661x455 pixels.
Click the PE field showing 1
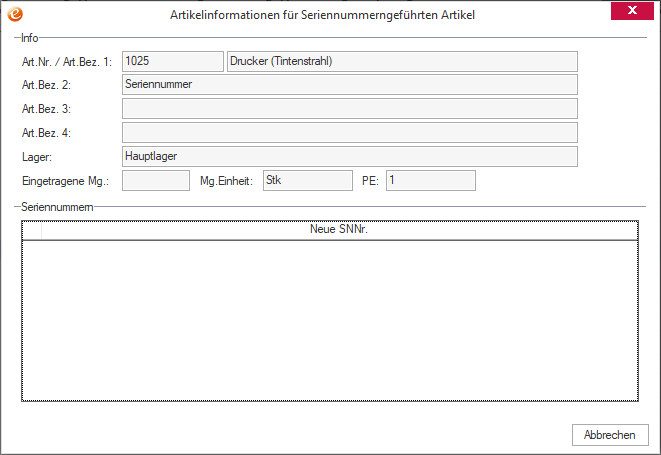click(431, 180)
